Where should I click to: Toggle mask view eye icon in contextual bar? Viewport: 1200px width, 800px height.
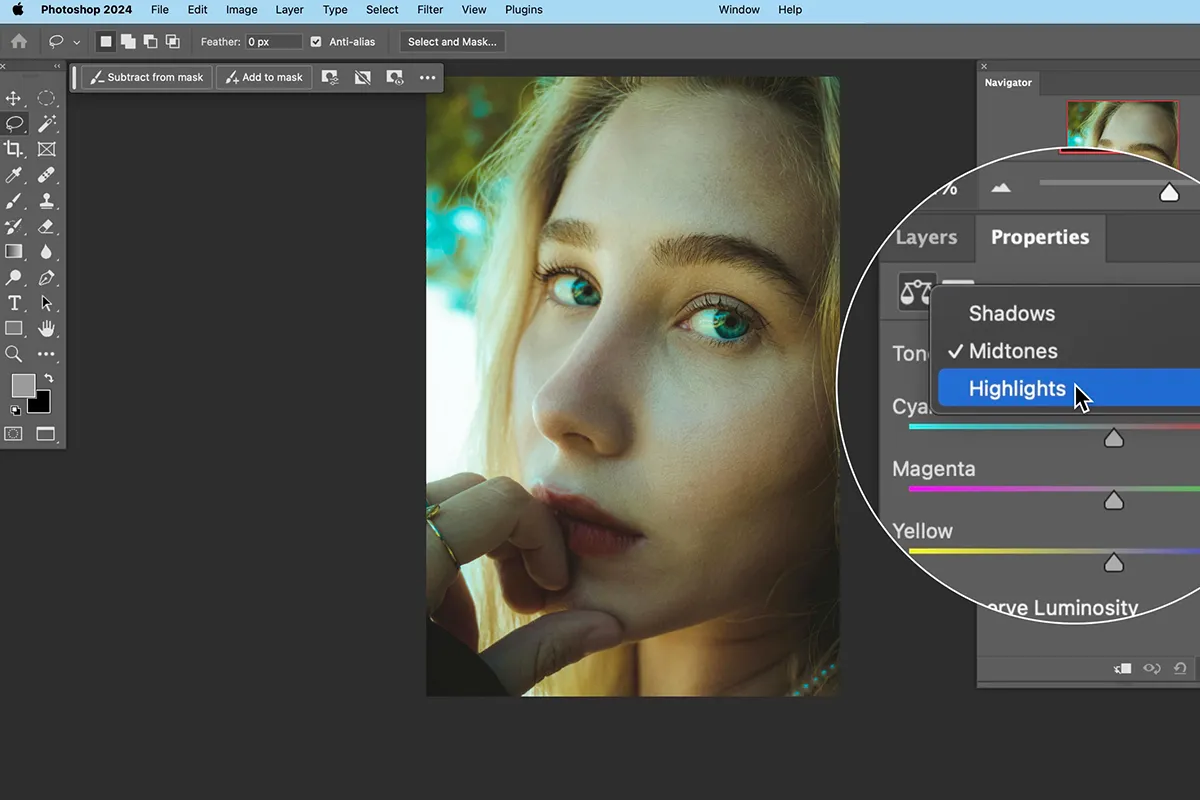[395, 77]
